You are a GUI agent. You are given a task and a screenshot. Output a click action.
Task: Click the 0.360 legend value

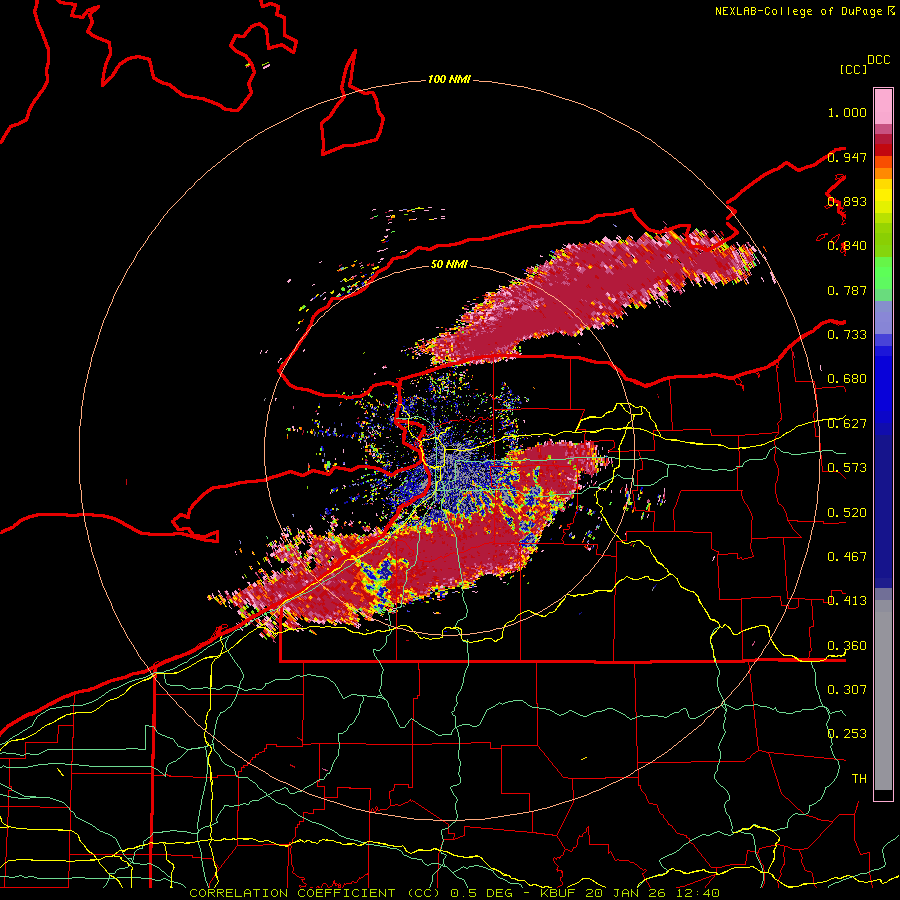(847, 646)
